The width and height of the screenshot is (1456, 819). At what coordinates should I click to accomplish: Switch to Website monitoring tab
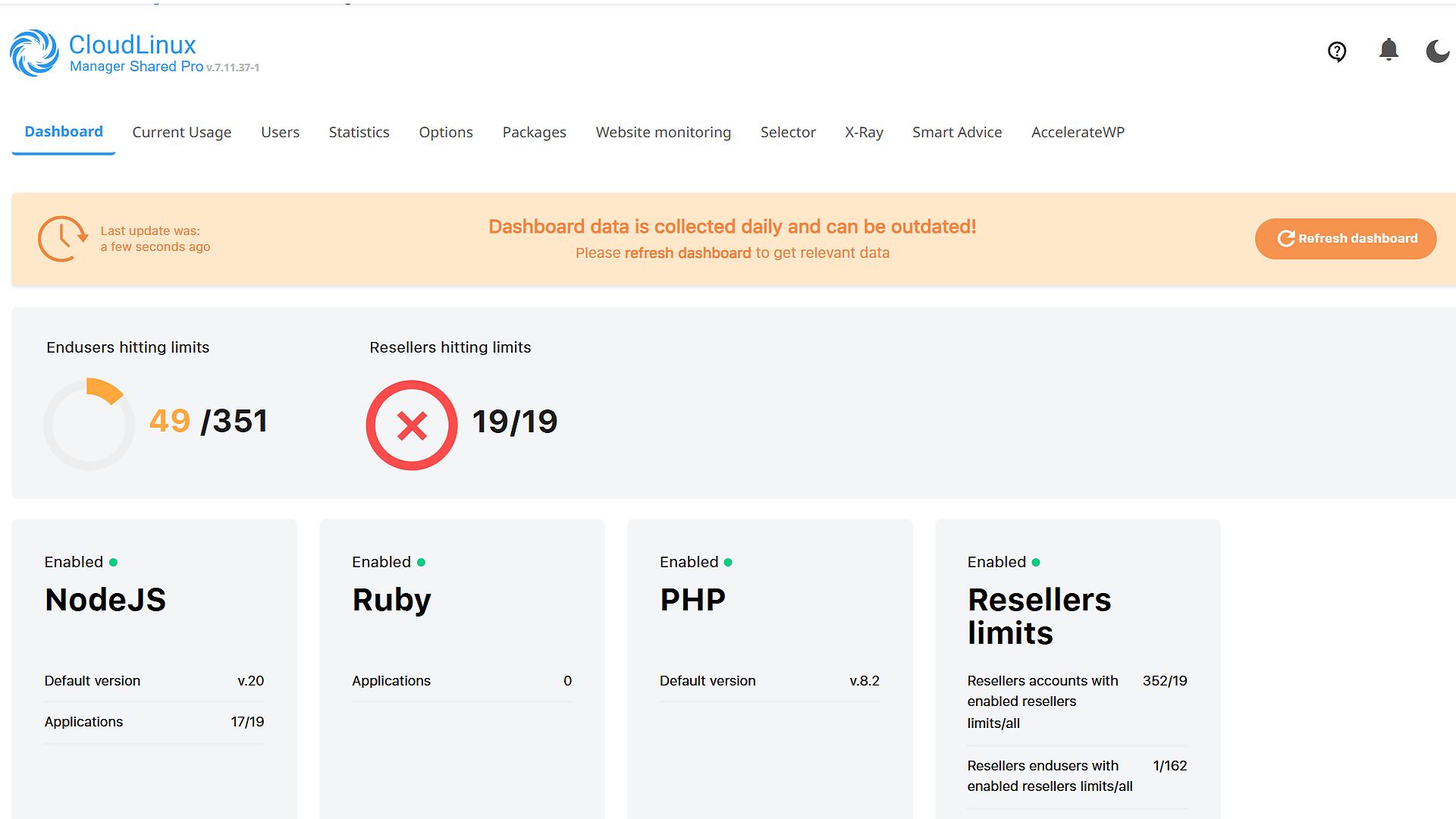(x=664, y=133)
